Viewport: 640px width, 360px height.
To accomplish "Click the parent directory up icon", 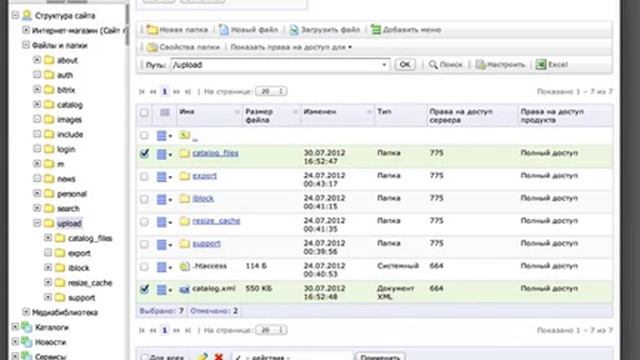I will (184, 135).
